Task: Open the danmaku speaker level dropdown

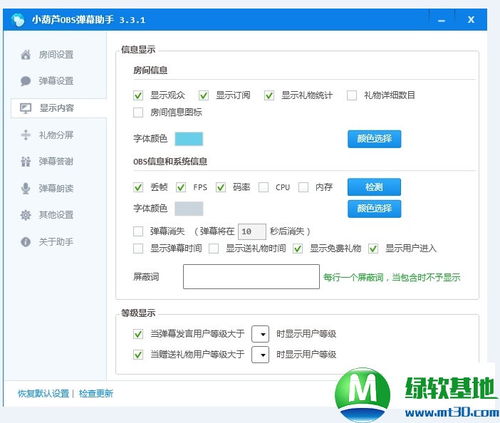Action: point(260,334)
